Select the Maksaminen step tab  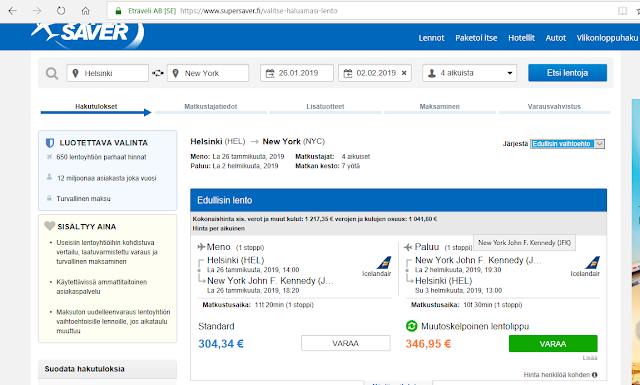pyautogui.click(x=440, y=107)
